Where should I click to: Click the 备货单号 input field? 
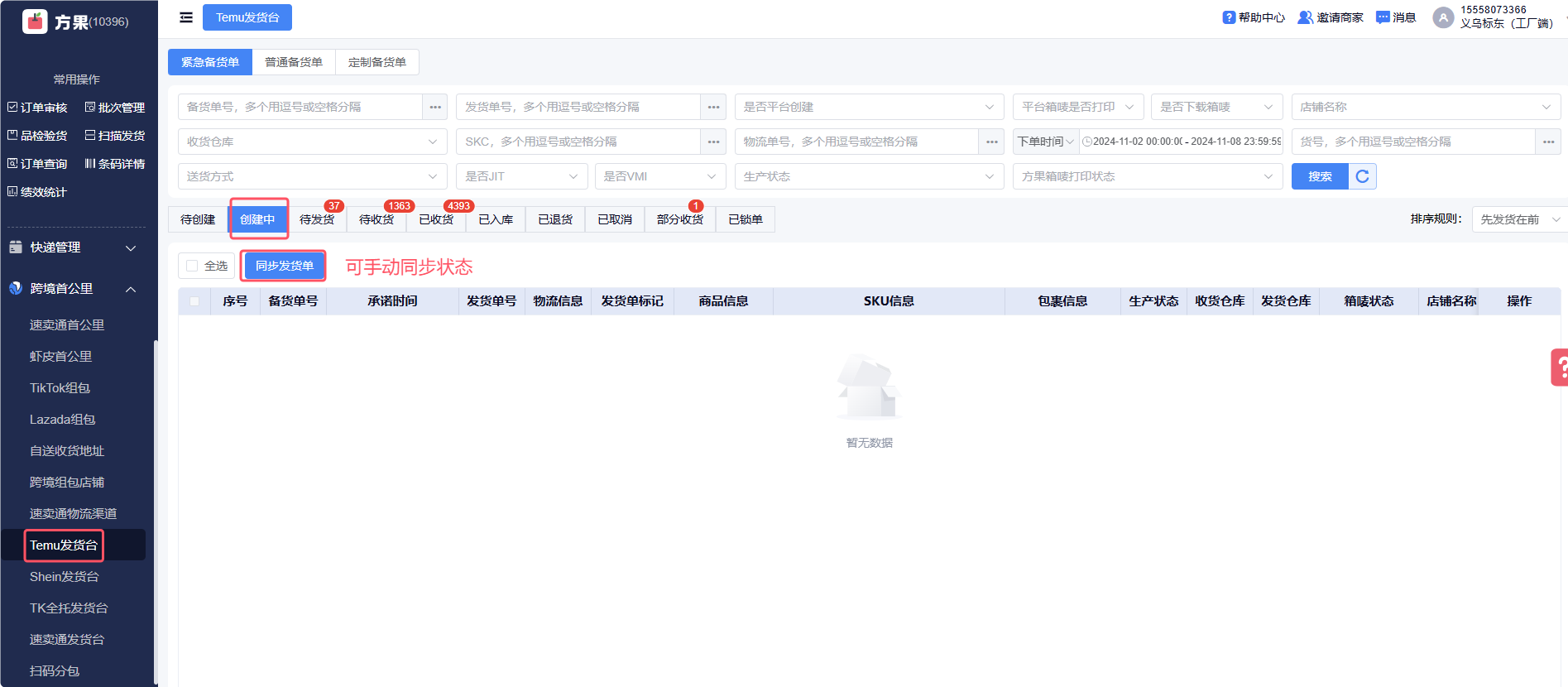tap(300, 107)
